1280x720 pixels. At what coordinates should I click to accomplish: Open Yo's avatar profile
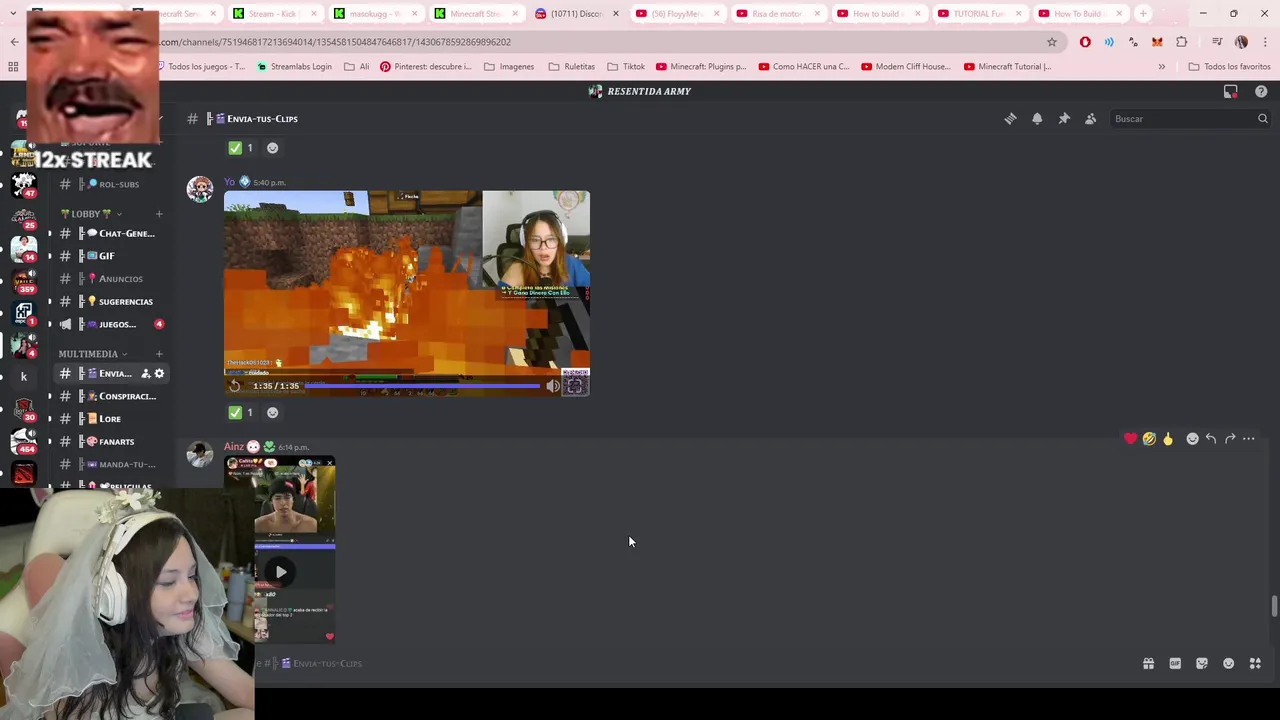tap(200, 189)
